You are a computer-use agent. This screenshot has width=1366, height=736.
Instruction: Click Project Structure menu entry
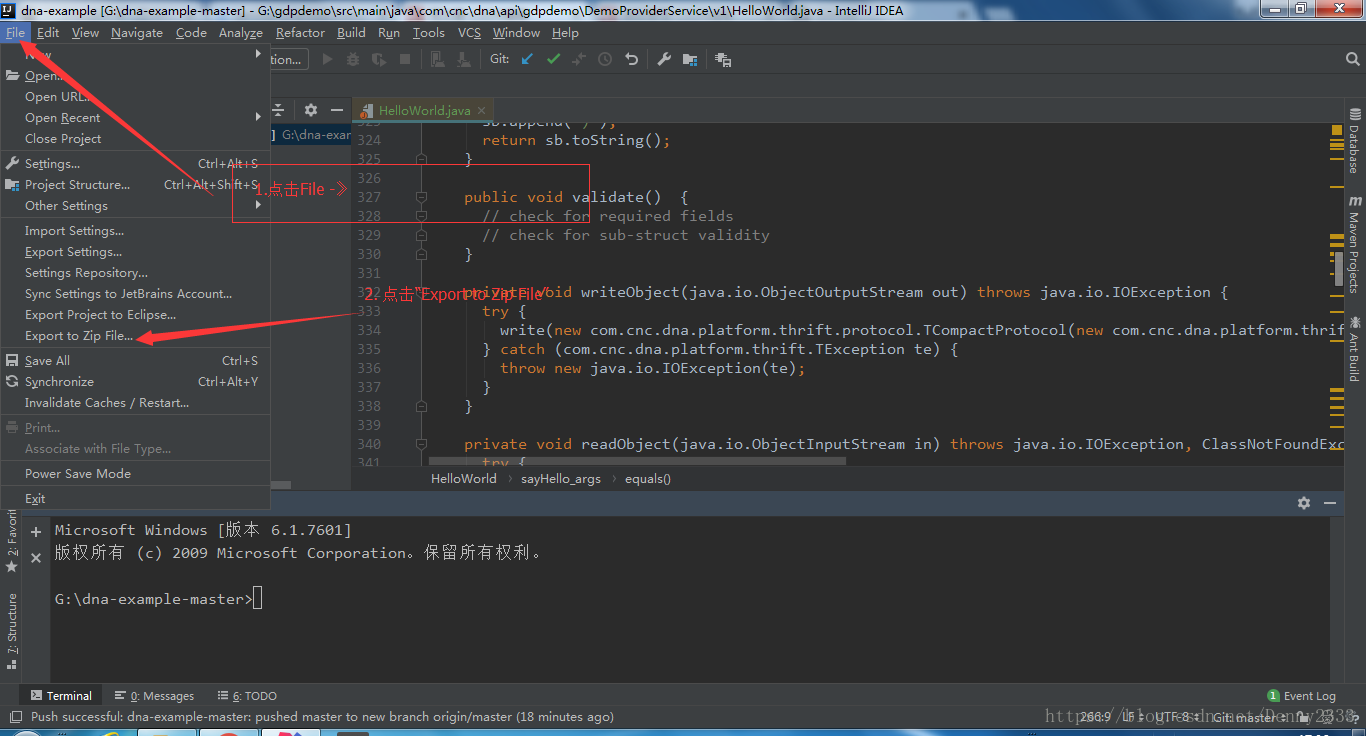135,185
